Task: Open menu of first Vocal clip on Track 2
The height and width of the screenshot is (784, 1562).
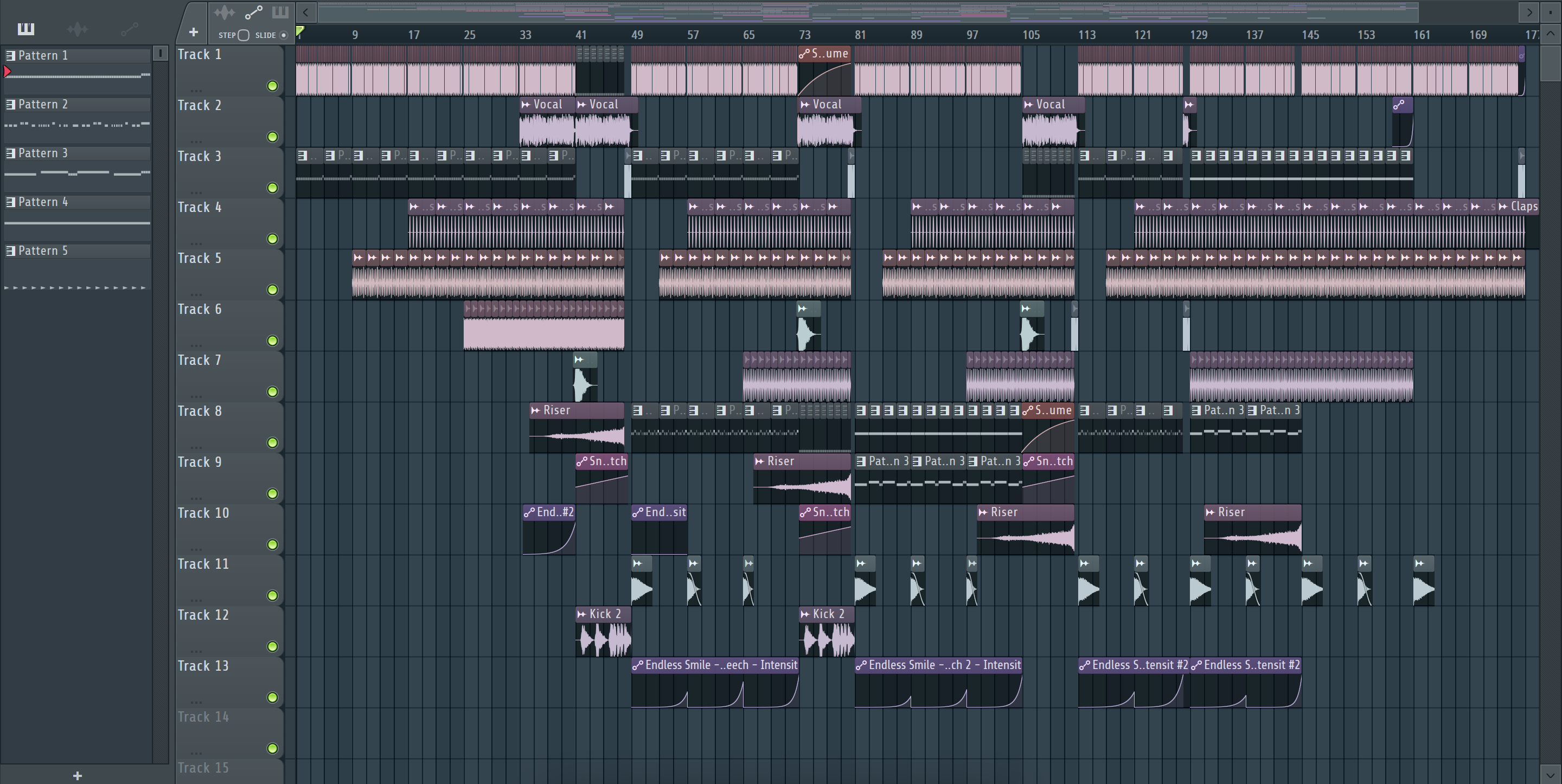Action: pyautogui.click(x=526, y=104)
